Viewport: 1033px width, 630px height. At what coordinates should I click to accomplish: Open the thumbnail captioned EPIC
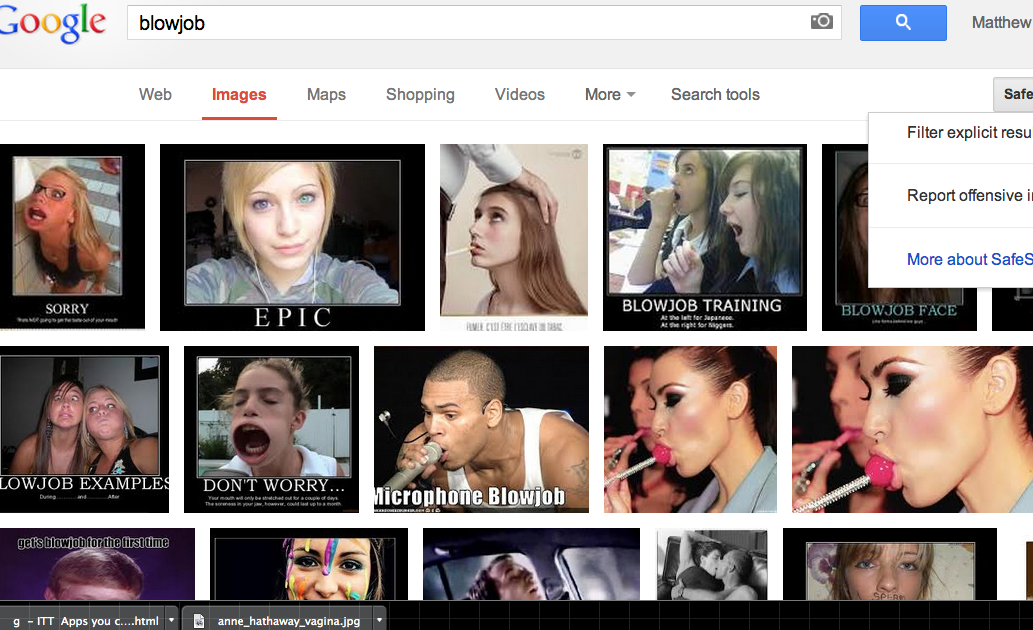click(x=292, y=237)
